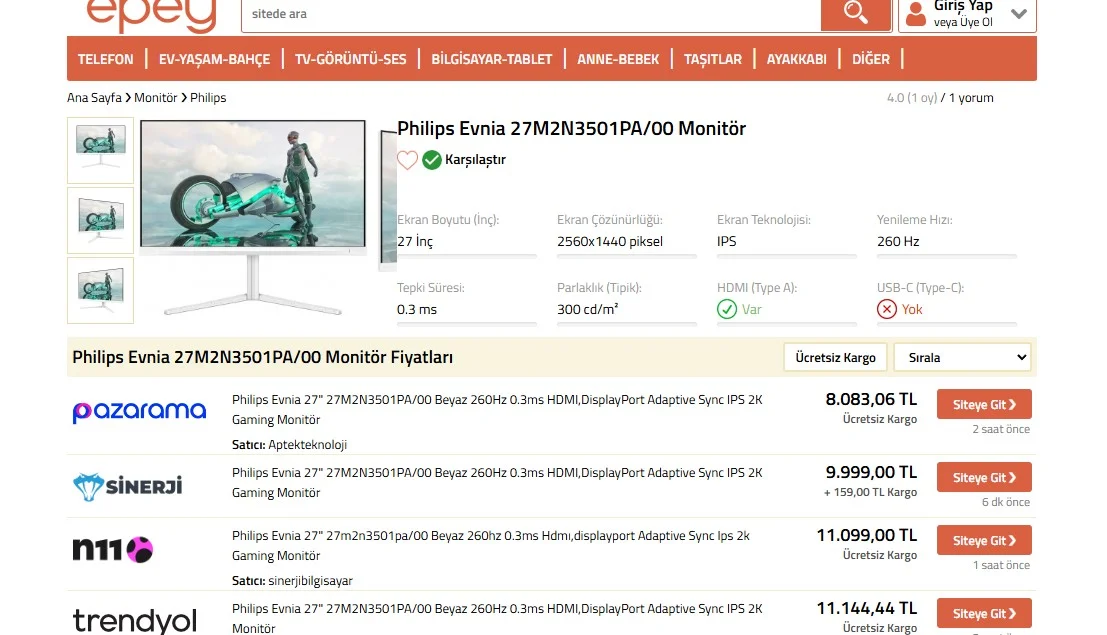The height and width of the screenshot is (635, 1107).
Task: Click the HDMI Var check icon
Action: 726,309
